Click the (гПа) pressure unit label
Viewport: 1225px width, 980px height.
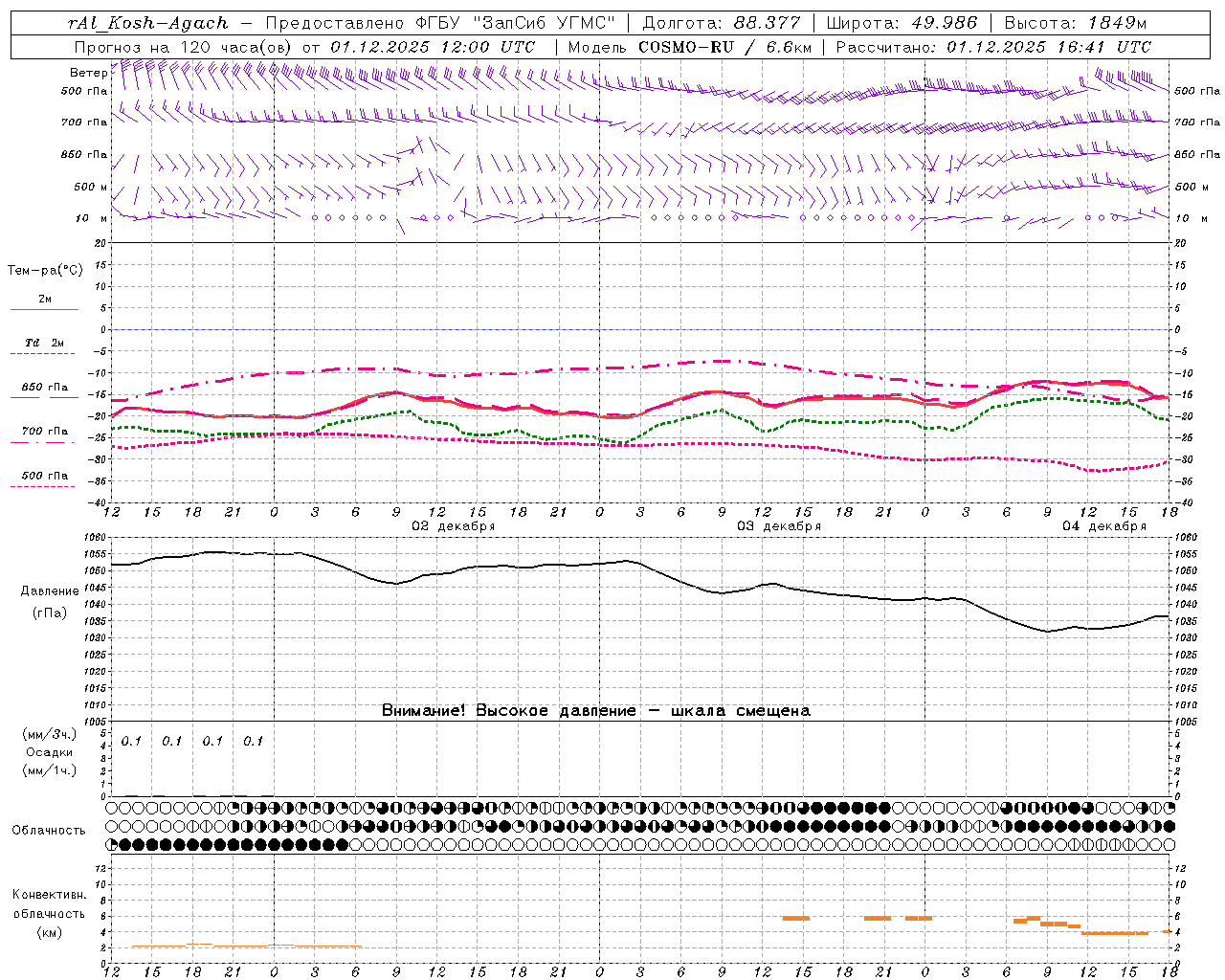(x=50, y=613)
